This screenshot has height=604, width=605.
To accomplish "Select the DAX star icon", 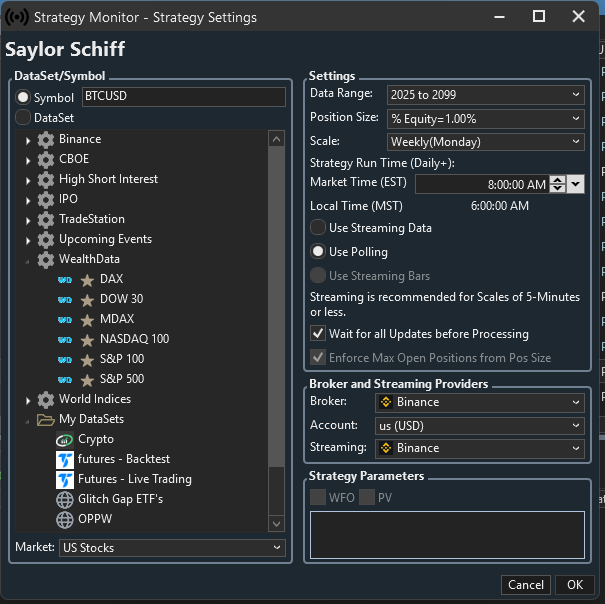I will (87, 279).
